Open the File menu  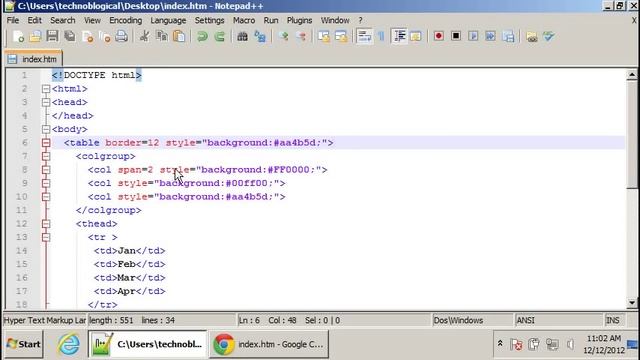[13, 20]
